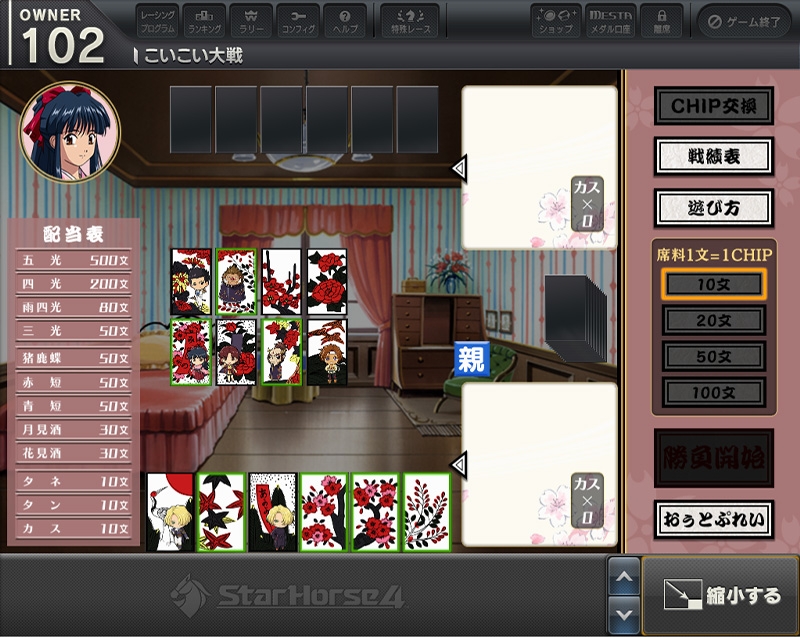Play the plum blossom hand card beside bush clover
Image resolution: width=800 pixels, height=637 pixels.
376,512
